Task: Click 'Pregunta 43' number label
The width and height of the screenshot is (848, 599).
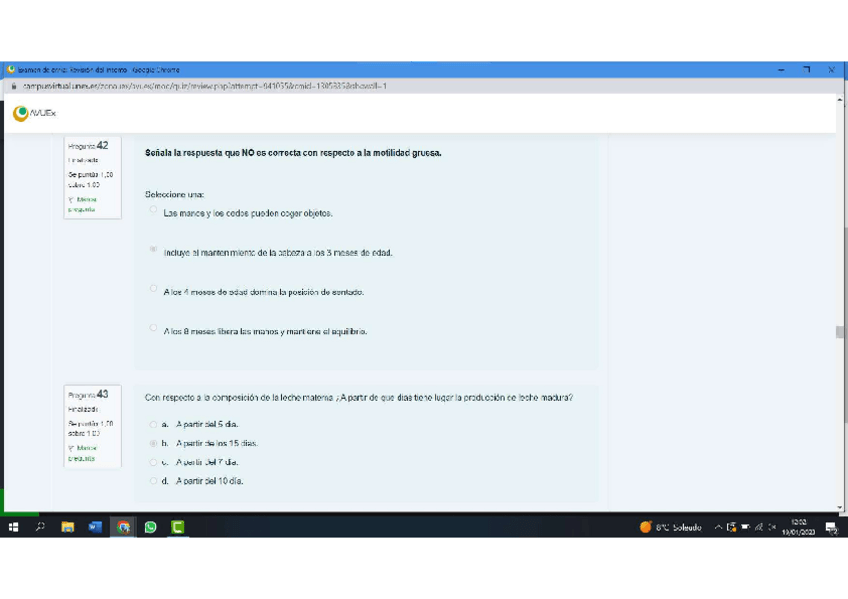Action: [88, 394]
